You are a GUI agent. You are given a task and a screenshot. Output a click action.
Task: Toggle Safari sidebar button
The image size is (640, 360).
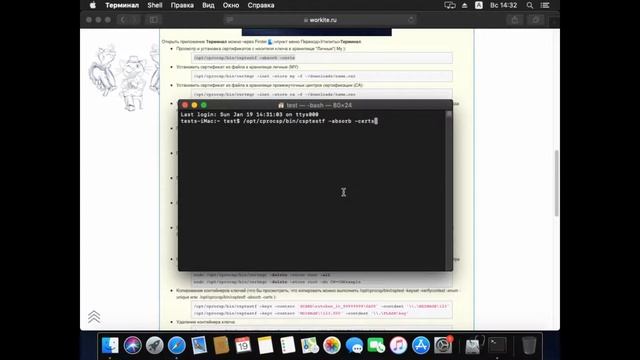[153, 20]
